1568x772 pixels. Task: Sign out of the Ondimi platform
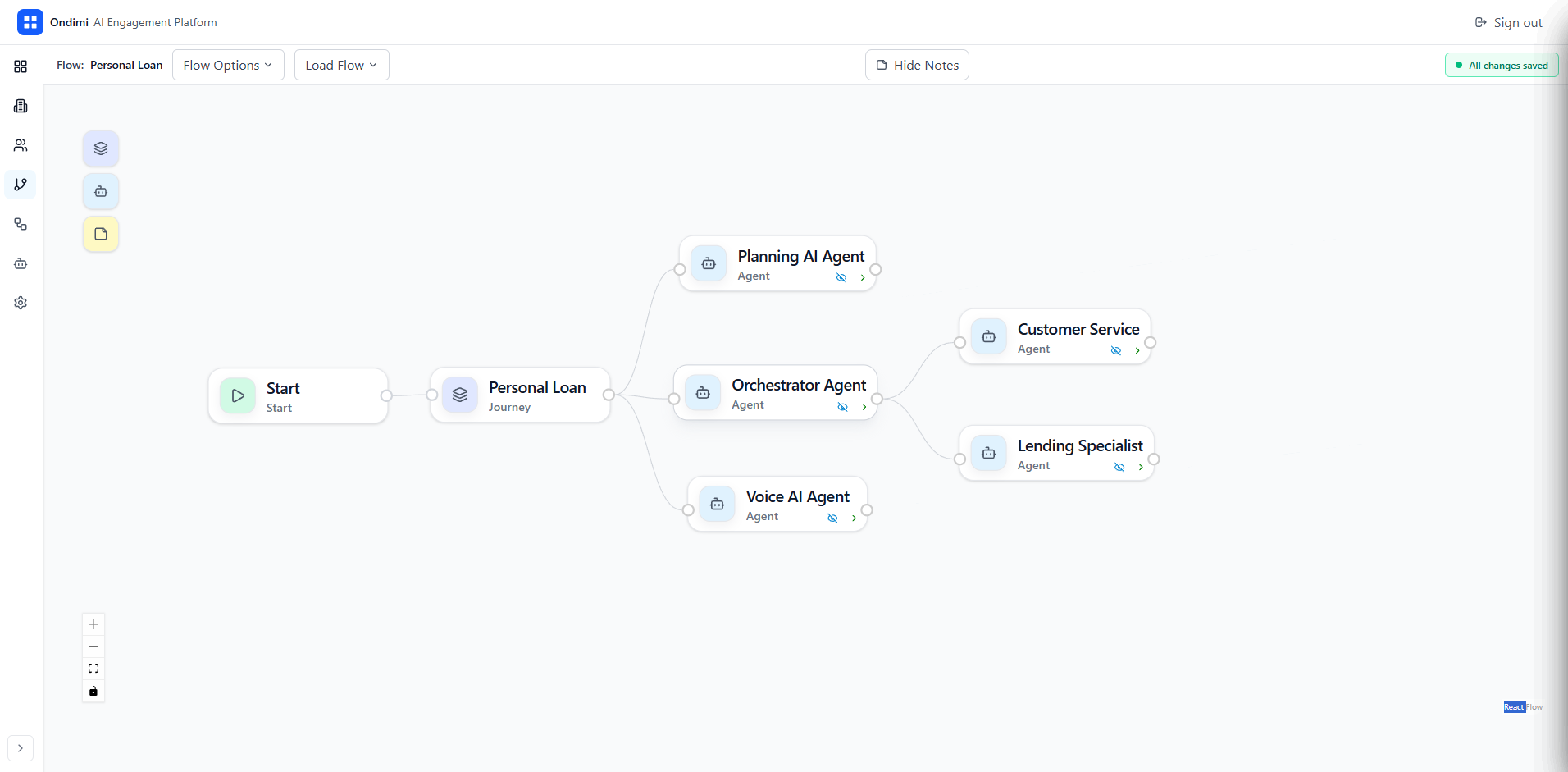click(1508, 22)
